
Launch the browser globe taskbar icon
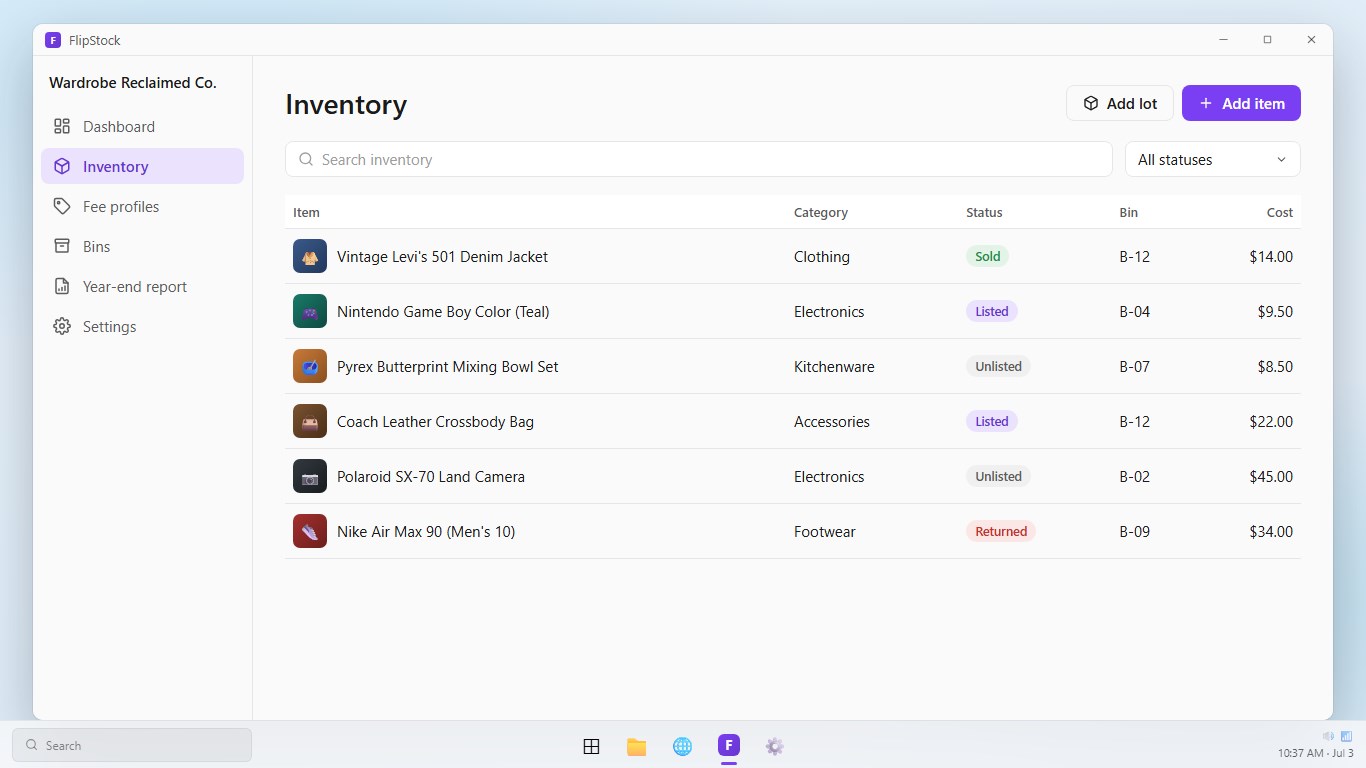(682, 746)
